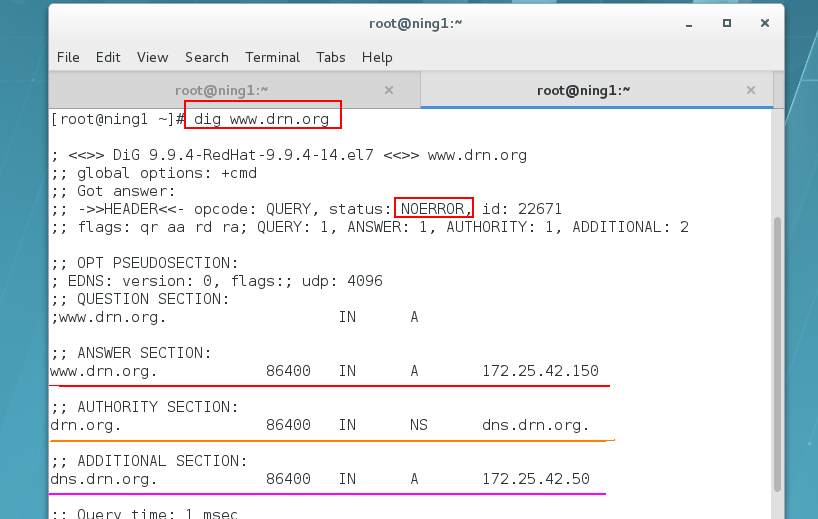The width and height of the screenshot is (818, 519).
Task: Open the Tabs menu
Action: tap(331, 57)
